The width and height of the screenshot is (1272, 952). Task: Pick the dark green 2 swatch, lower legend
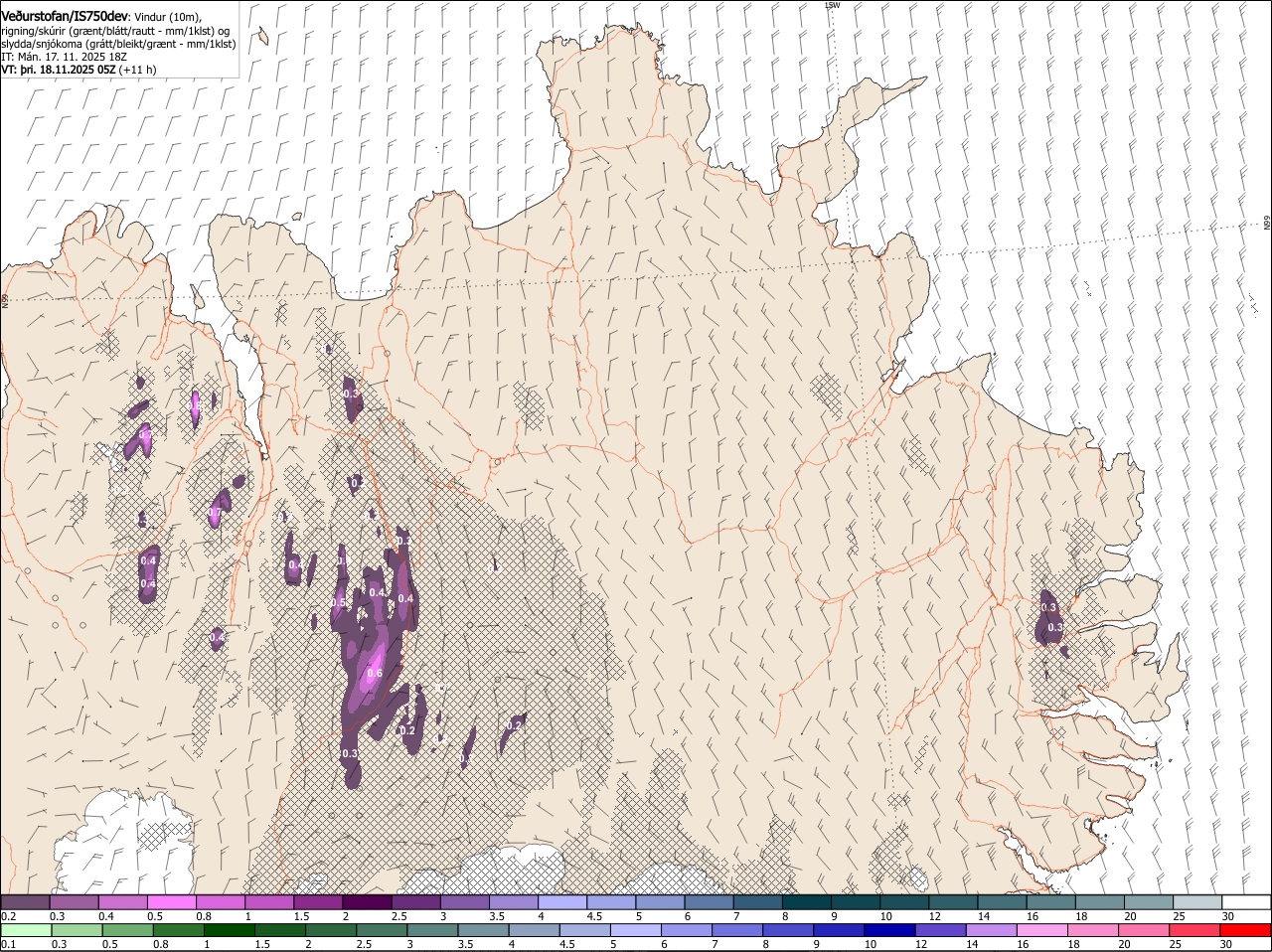coord(331,930)
